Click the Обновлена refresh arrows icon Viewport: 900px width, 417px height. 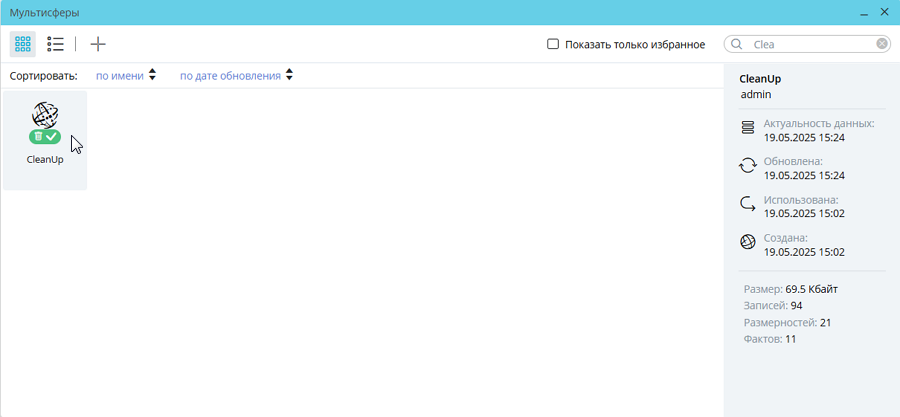coord(747,166)
